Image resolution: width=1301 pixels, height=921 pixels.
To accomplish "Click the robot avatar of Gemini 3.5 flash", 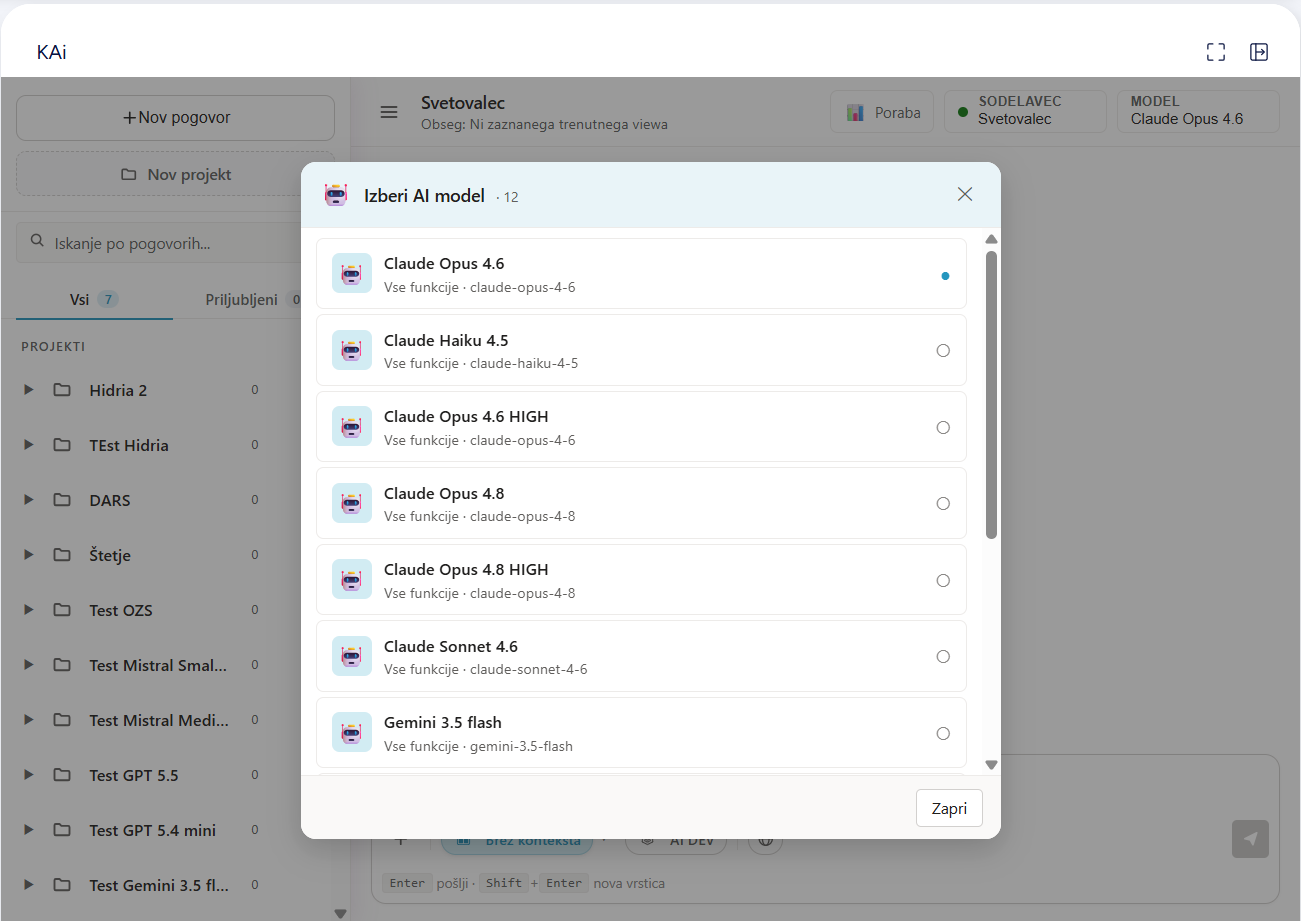I will click(351, 733).
